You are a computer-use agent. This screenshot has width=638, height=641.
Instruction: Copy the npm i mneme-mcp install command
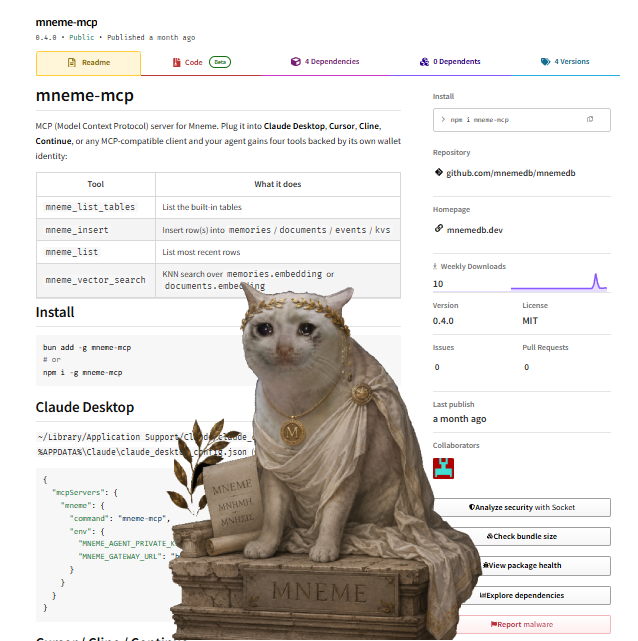pyautogui.click(x=590, y=119)
